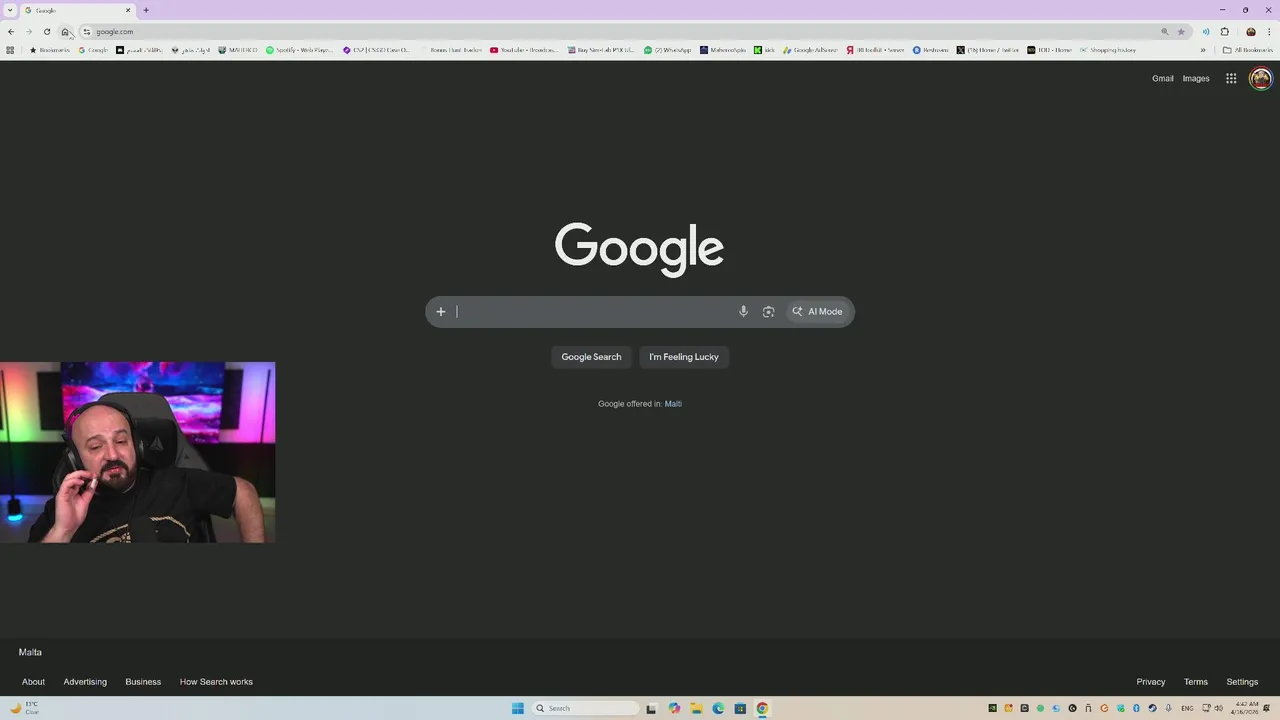Open Chrome icon in taskbar
Viewport: 1280px width, 720px height.
point(762,708)
